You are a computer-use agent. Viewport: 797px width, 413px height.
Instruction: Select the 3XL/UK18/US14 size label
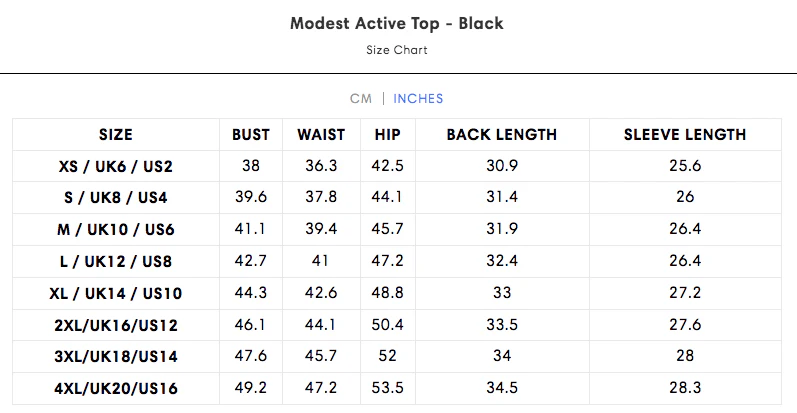pos(116,357)
